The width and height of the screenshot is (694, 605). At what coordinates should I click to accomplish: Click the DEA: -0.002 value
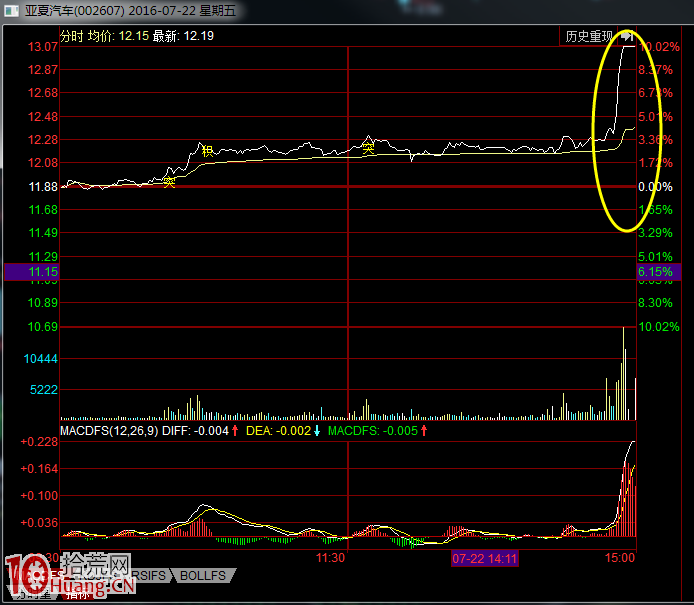click(x=278, y=431)
